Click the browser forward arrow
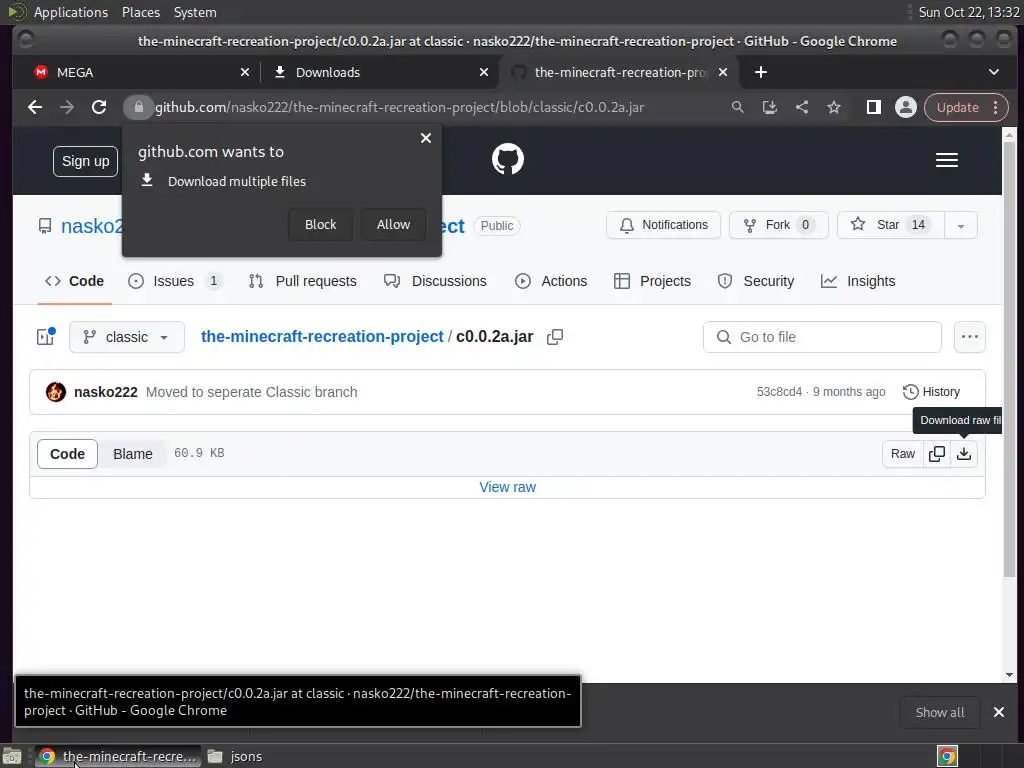This screenshot has width=1024, height=768. (x=67, y=108)
